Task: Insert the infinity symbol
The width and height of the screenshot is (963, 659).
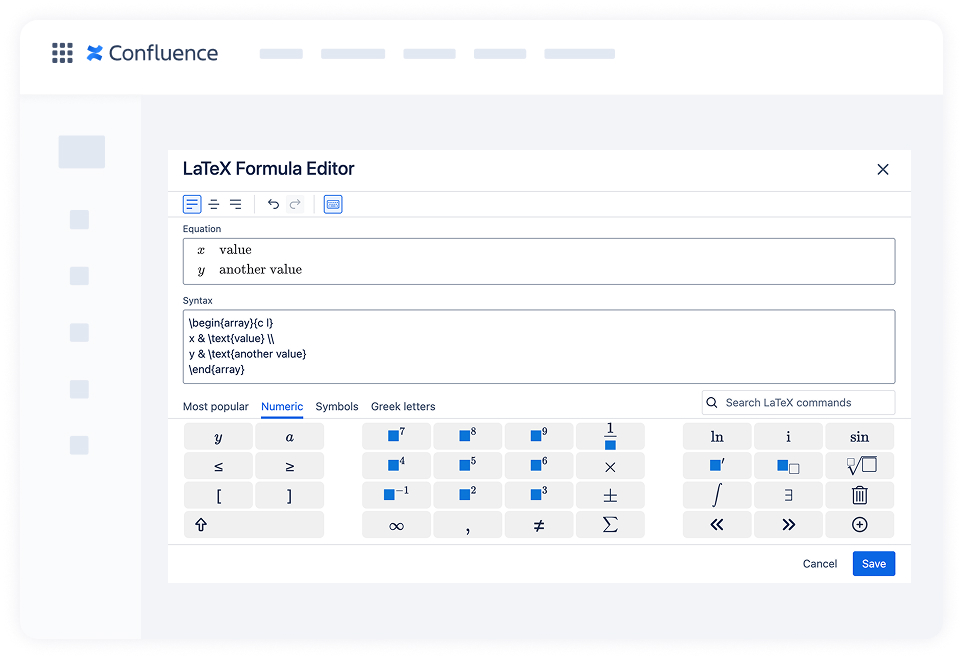Action: pos(396,525)
